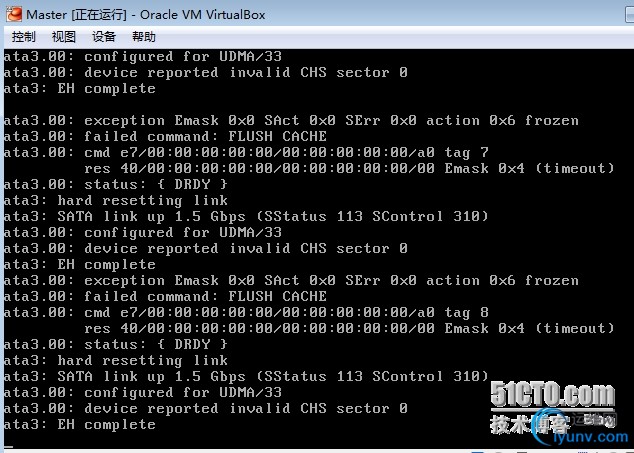The width and height of the screenshot is (634, 453).
Task: Click the console line ending in "tag 7"
Action: (246, 152)
